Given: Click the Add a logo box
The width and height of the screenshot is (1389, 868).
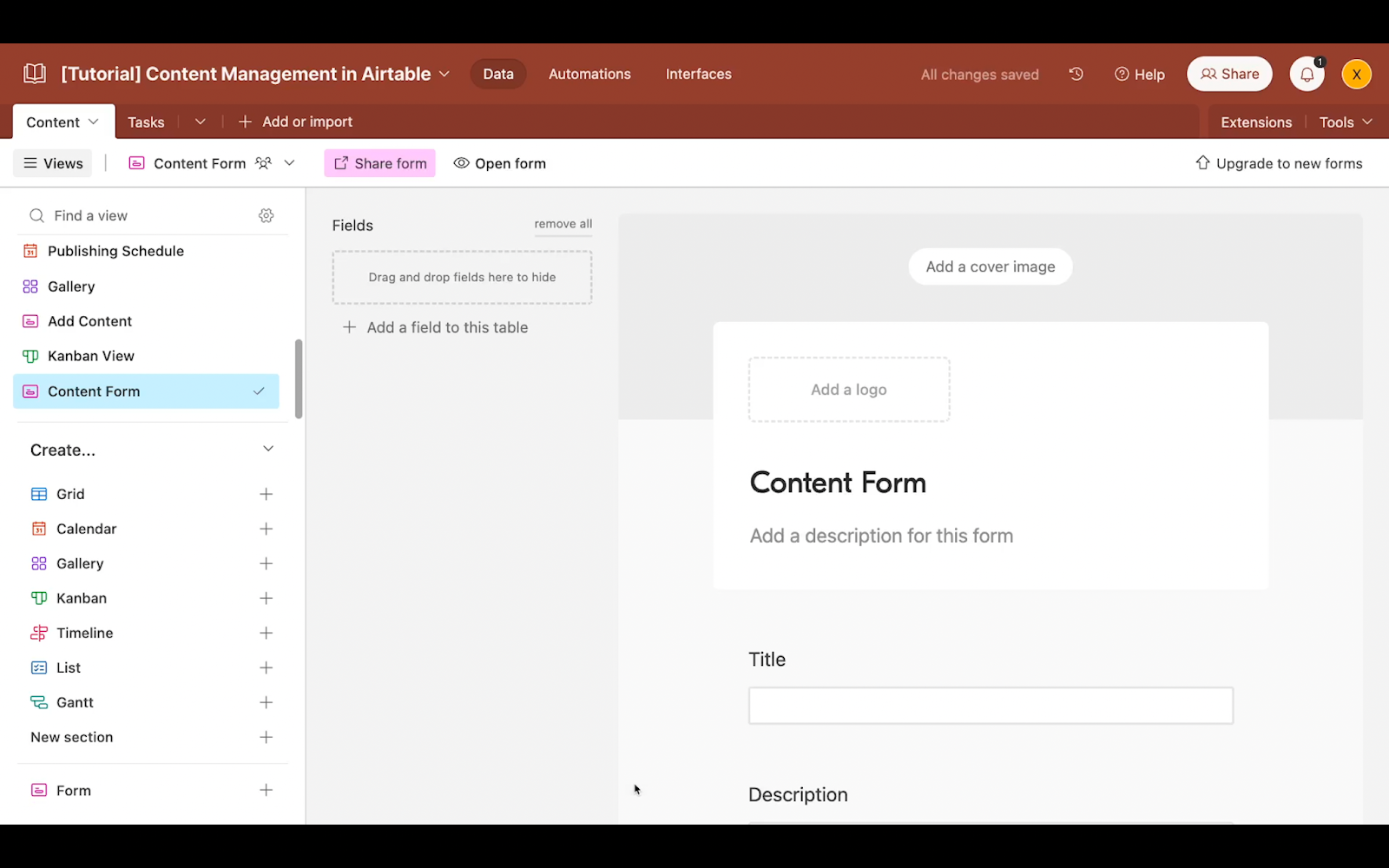Looking at the screenshot, I should (849, 390).
